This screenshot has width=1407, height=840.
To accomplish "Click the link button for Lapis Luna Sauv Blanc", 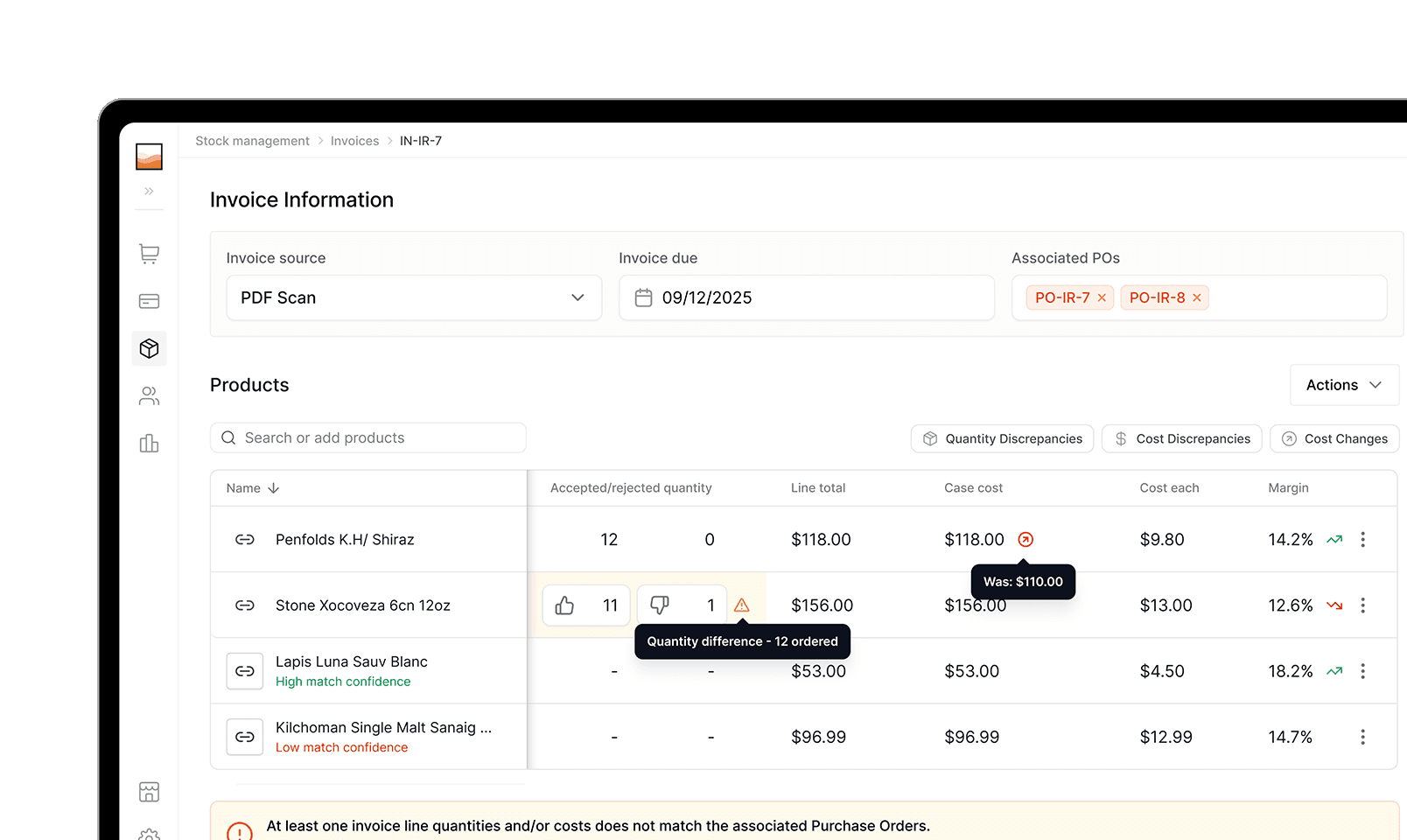I will click(245, 671).
